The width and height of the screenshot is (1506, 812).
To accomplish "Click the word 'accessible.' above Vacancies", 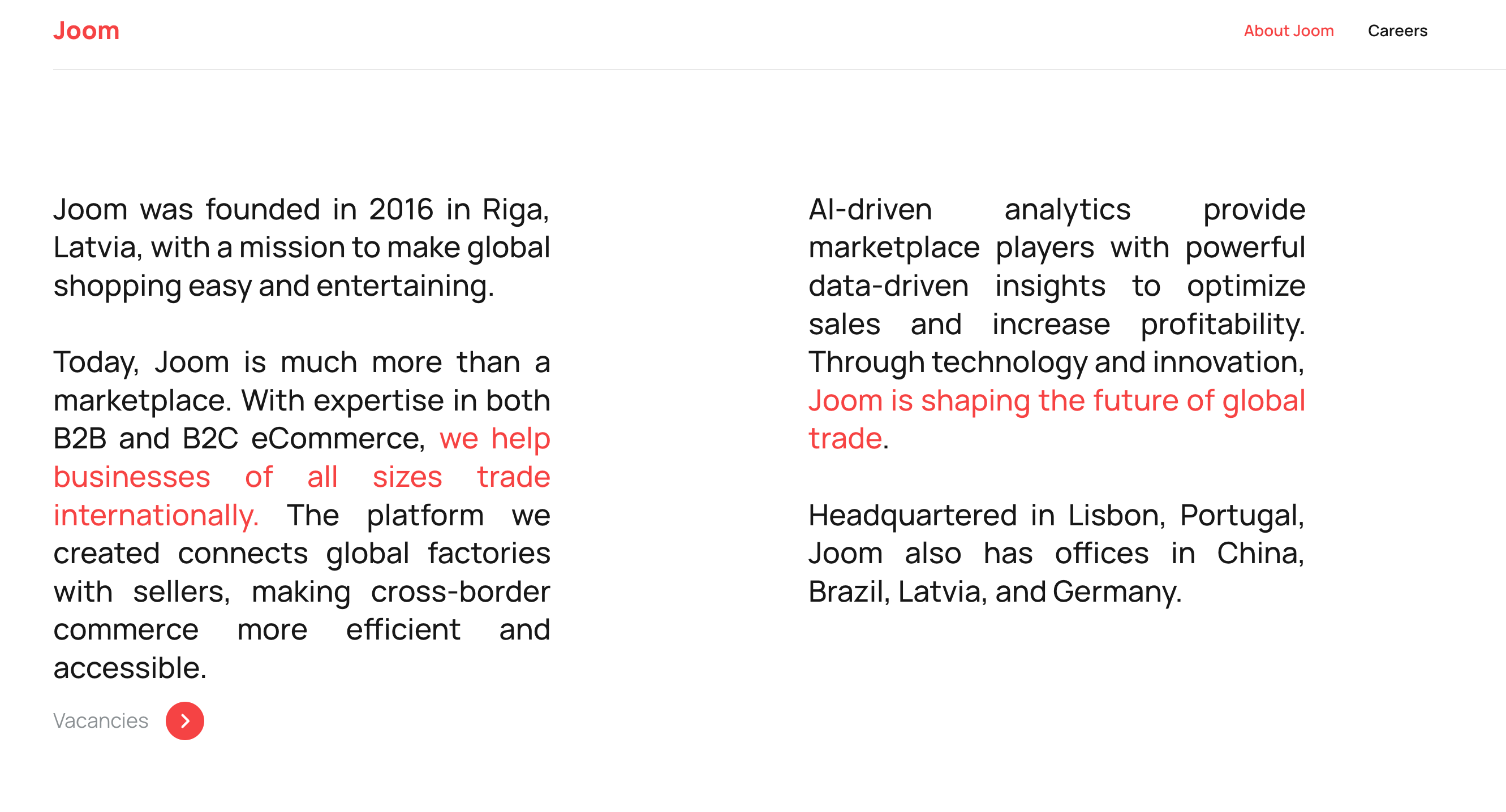I will tap(130, 668).
